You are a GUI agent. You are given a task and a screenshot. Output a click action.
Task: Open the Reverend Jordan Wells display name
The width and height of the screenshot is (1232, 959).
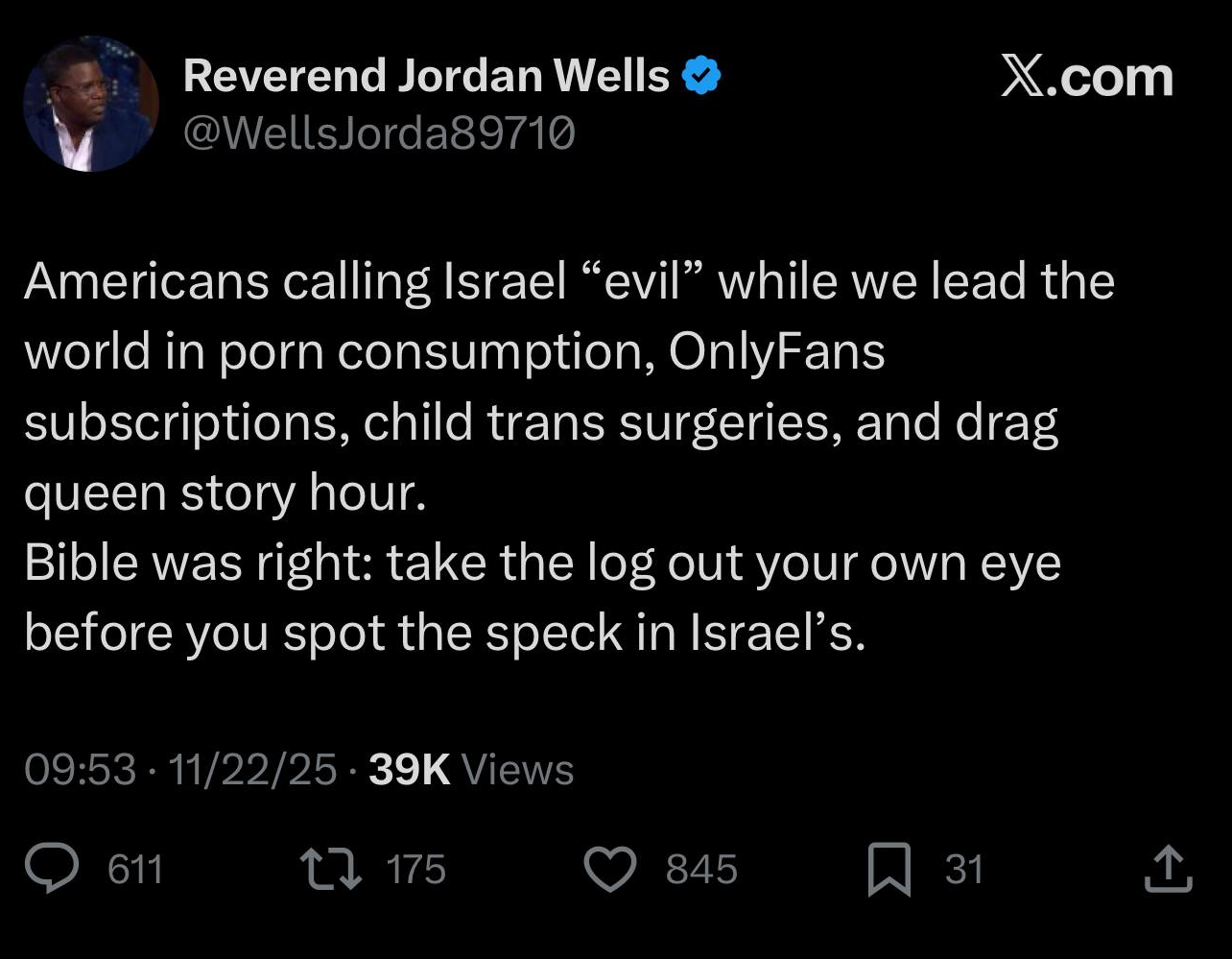[x=426, y=76]
